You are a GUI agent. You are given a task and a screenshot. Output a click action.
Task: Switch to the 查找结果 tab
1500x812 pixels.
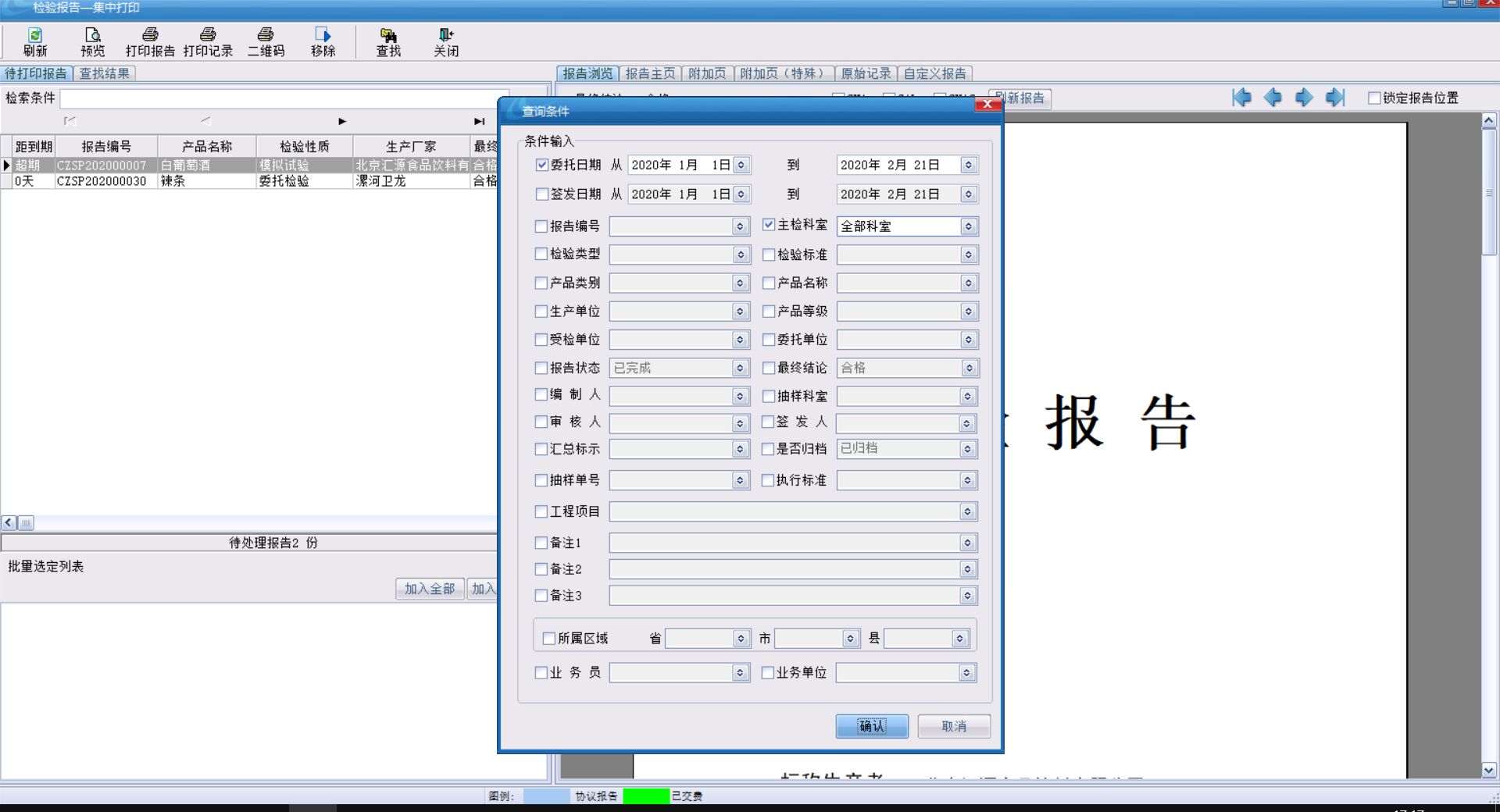(x=105, y=73)
